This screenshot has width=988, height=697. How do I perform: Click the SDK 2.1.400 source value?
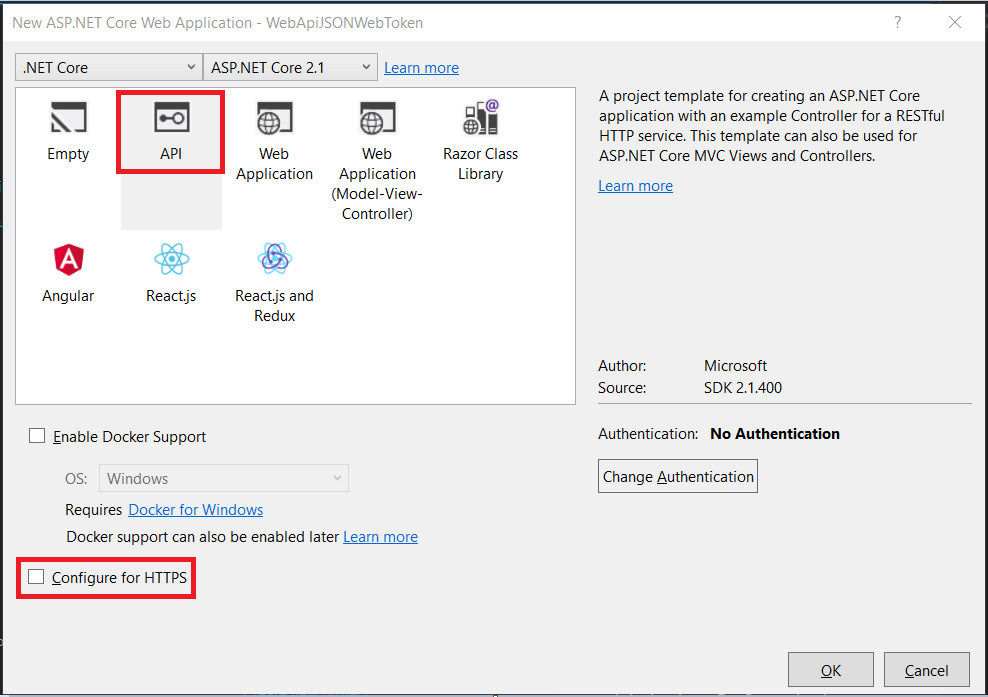(743, 388)
